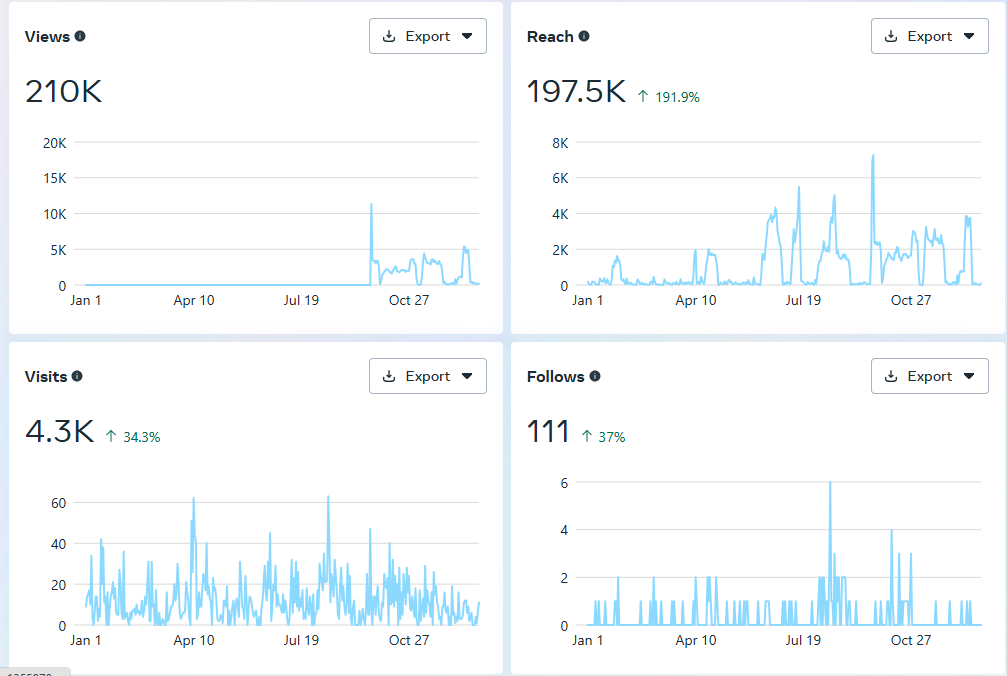Click the Follows card title
1007x676 pixels.
click(x=556, y=376)
